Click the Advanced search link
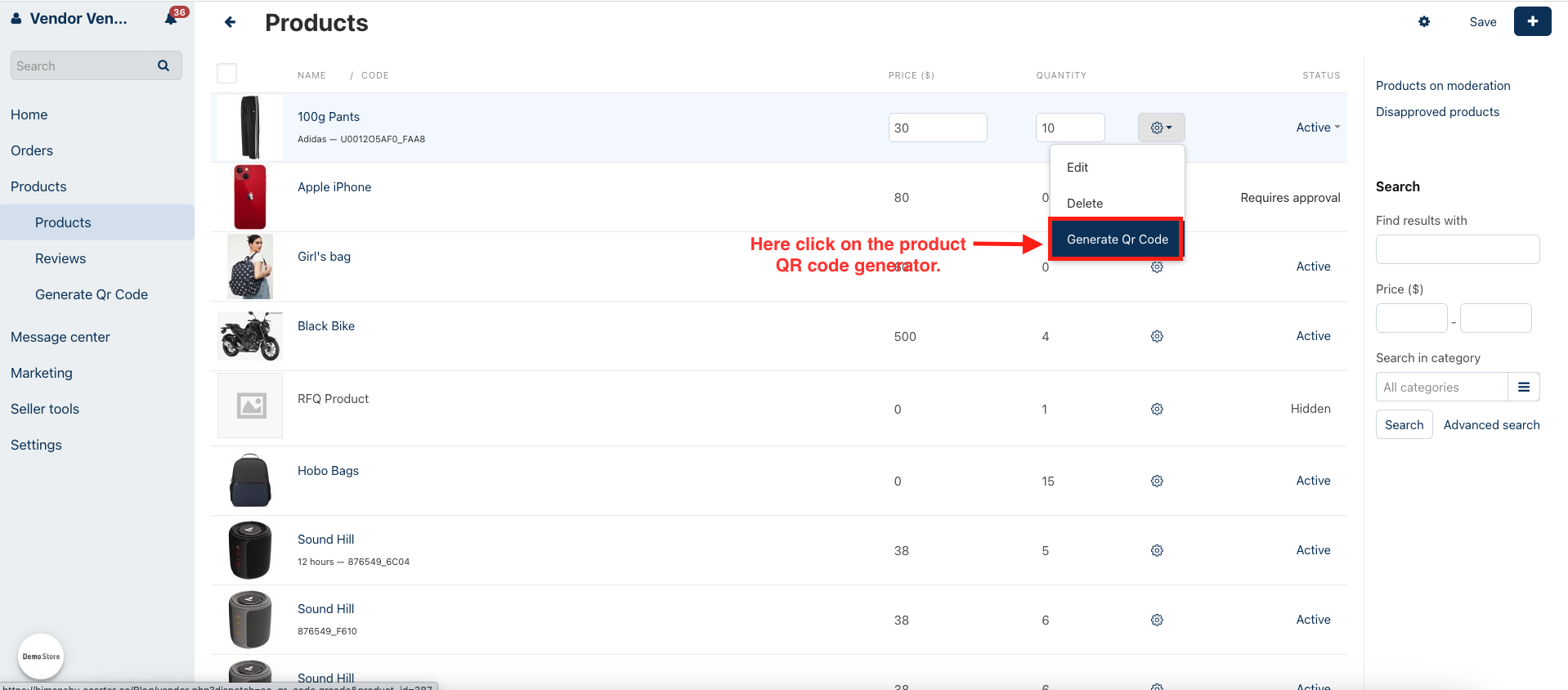 click(1491, 425)
